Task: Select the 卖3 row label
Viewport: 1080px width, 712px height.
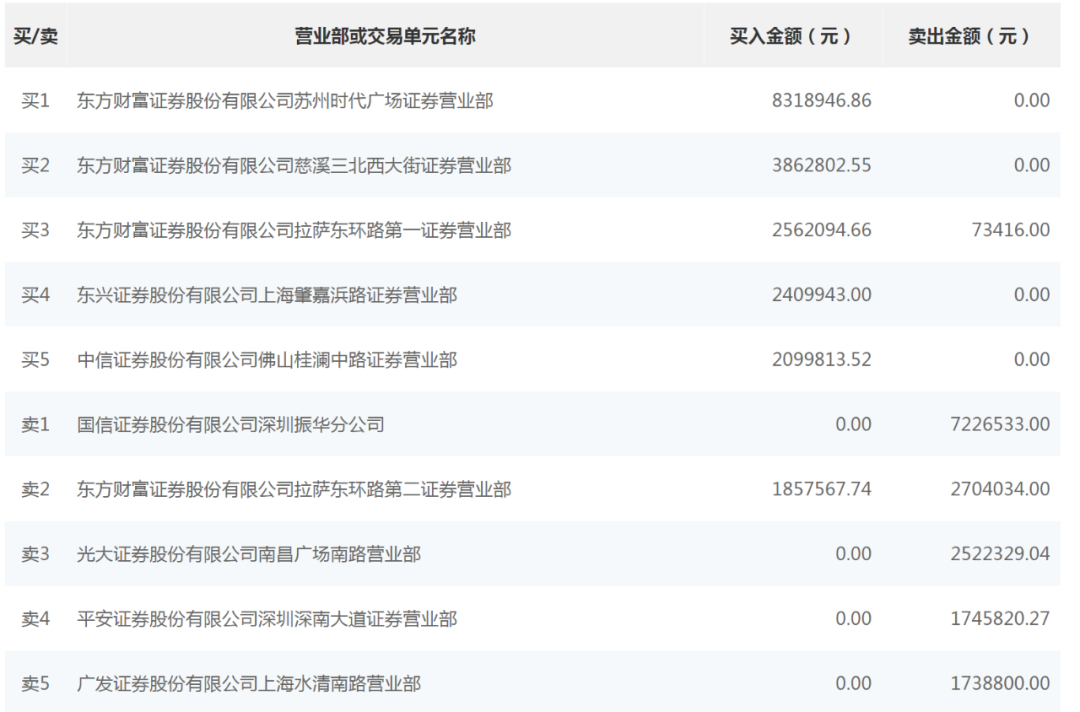Action: pyautogui.click(x=35, y=554)
